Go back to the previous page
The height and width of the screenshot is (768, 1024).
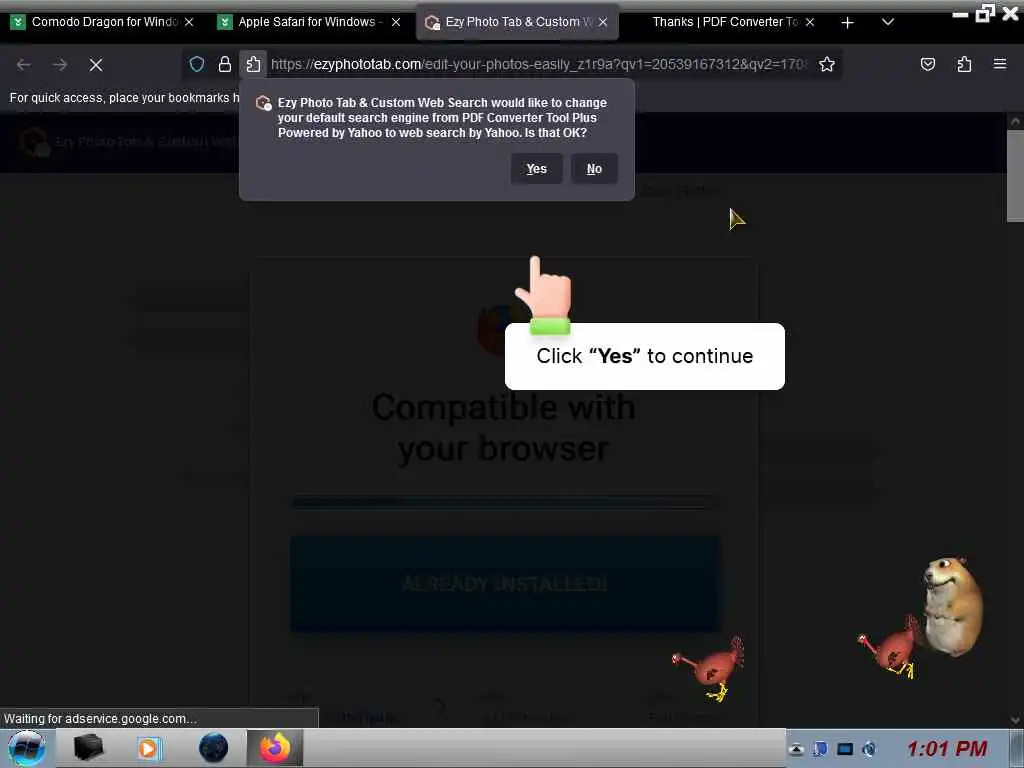pyautogui.click(x=24, y=65)
